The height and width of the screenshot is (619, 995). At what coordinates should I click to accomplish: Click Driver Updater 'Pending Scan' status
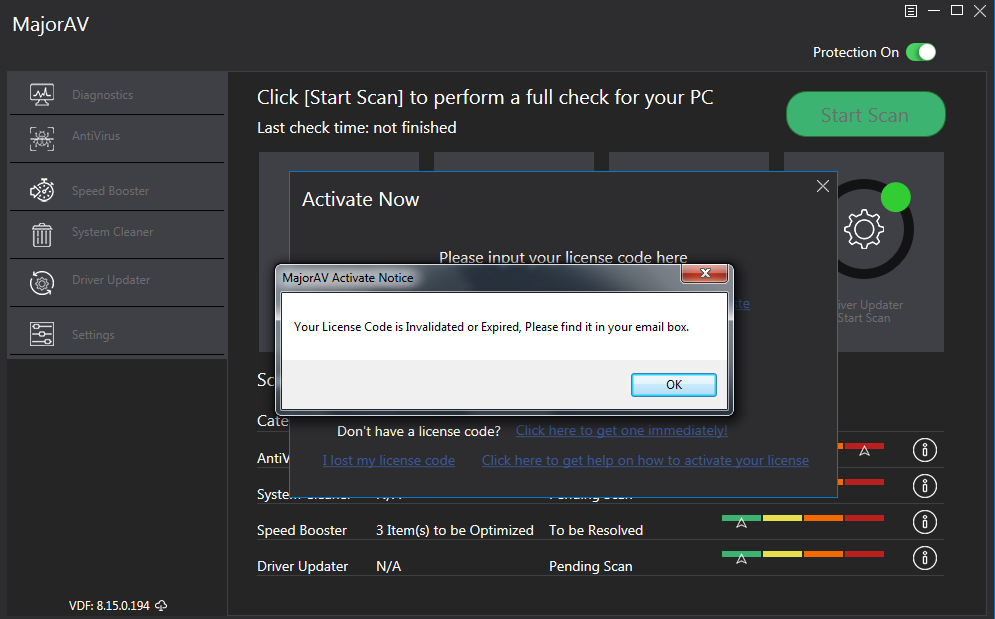(590, 566)
